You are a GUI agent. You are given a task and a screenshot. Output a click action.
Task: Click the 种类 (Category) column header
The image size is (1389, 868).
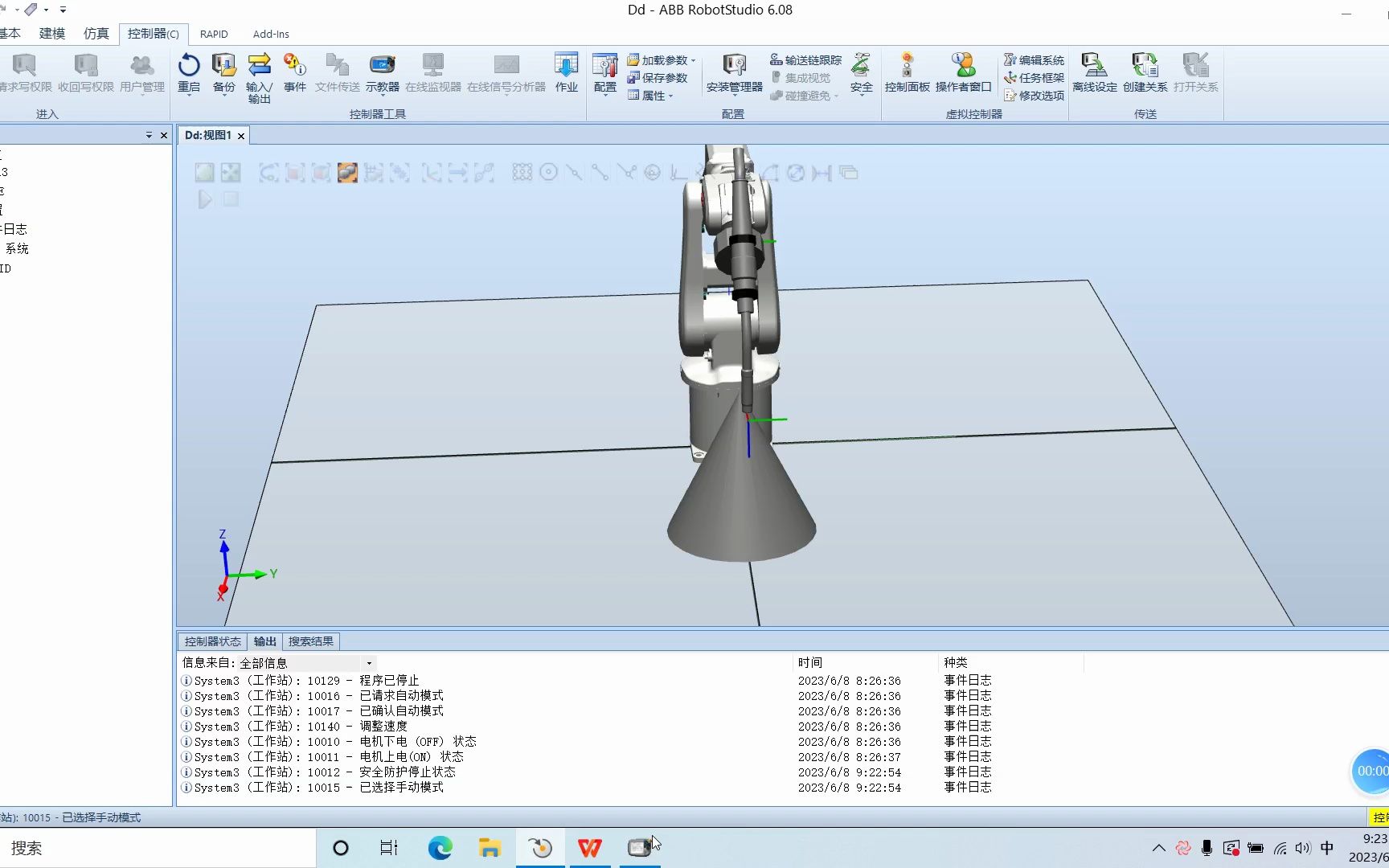tap(956, 662)
